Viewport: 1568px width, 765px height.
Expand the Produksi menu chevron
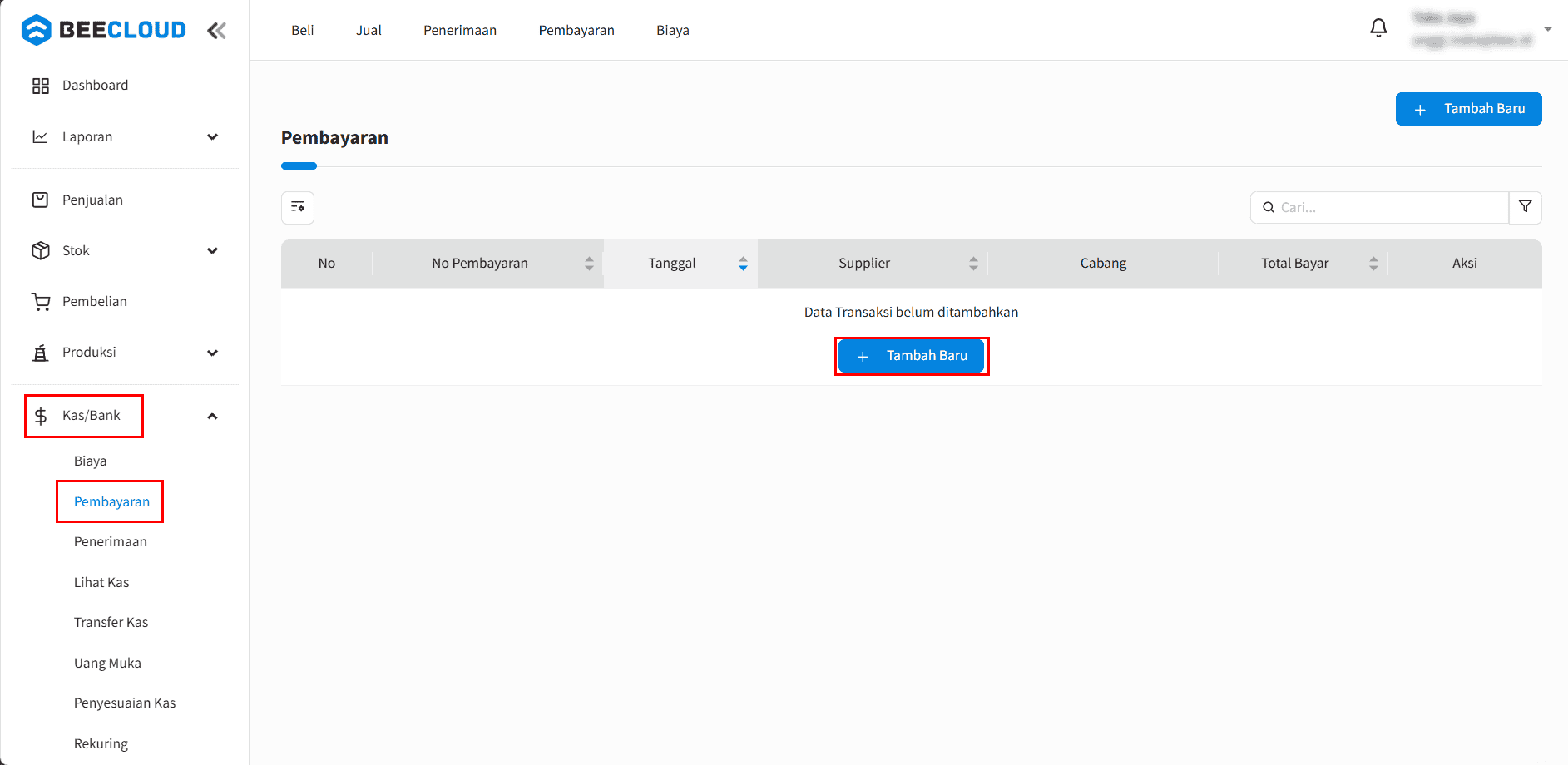(x=213, y=353)
